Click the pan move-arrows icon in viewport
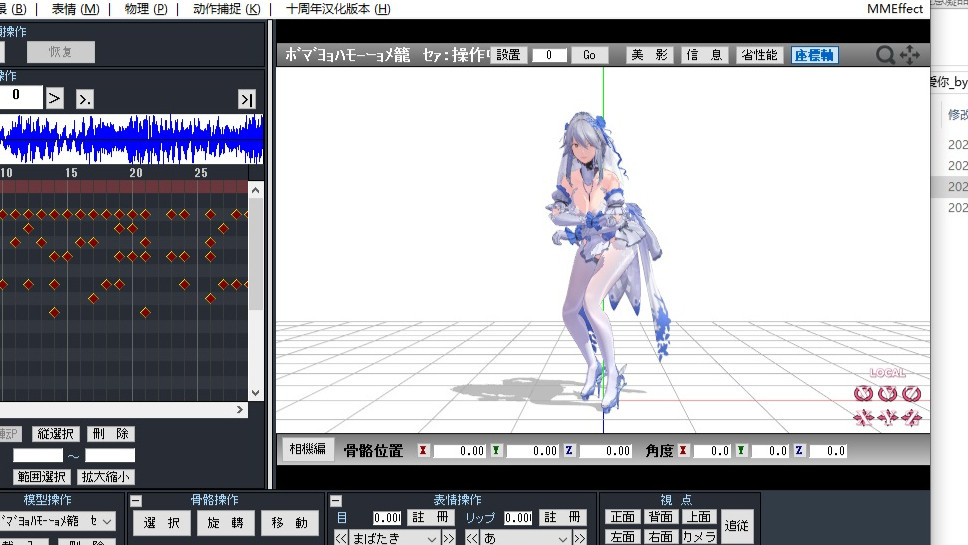 pos(909,55)
